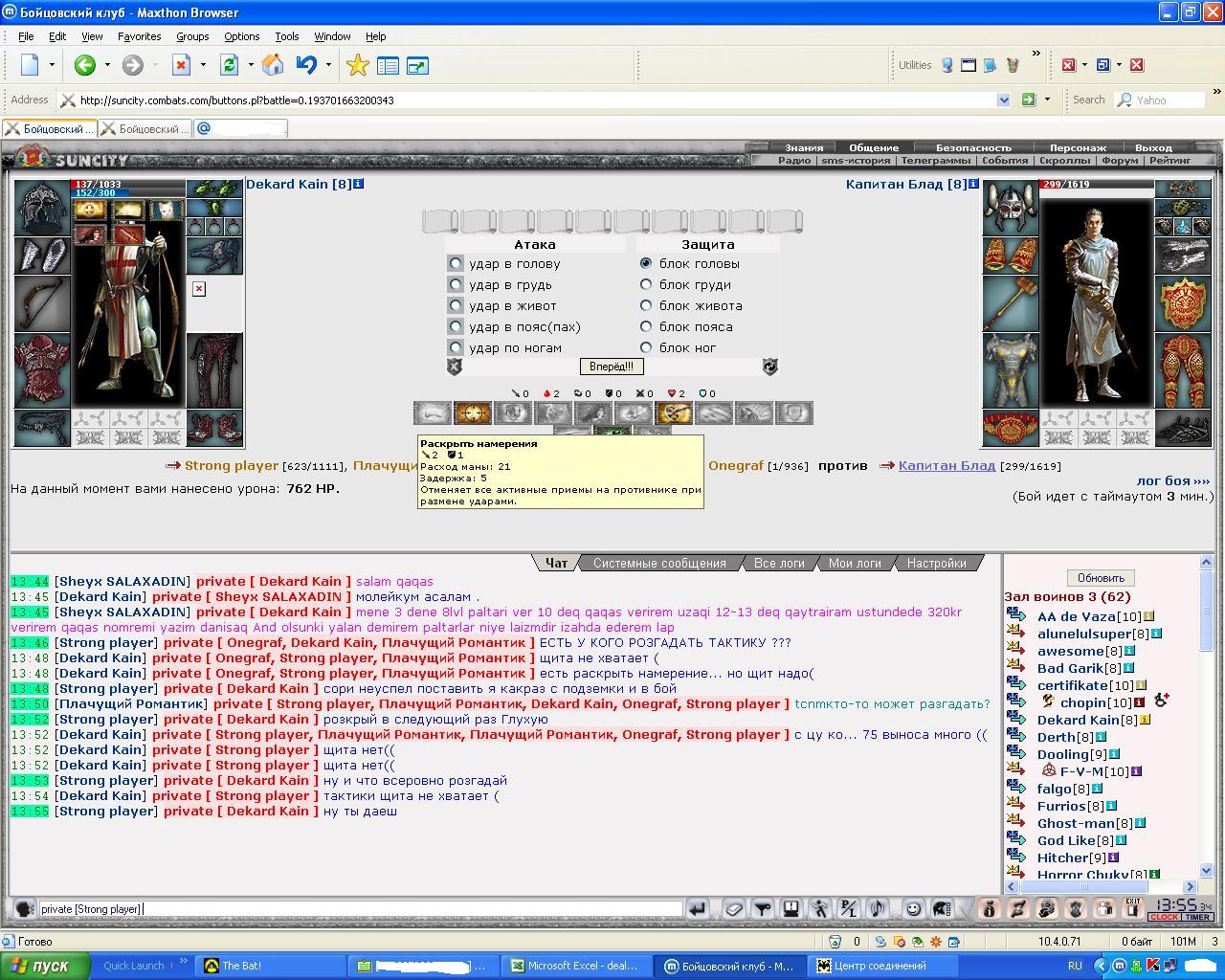This screenshot has height=980, width=1225.
Task: Open the "лог боя" link
Action: (1172, 480)
